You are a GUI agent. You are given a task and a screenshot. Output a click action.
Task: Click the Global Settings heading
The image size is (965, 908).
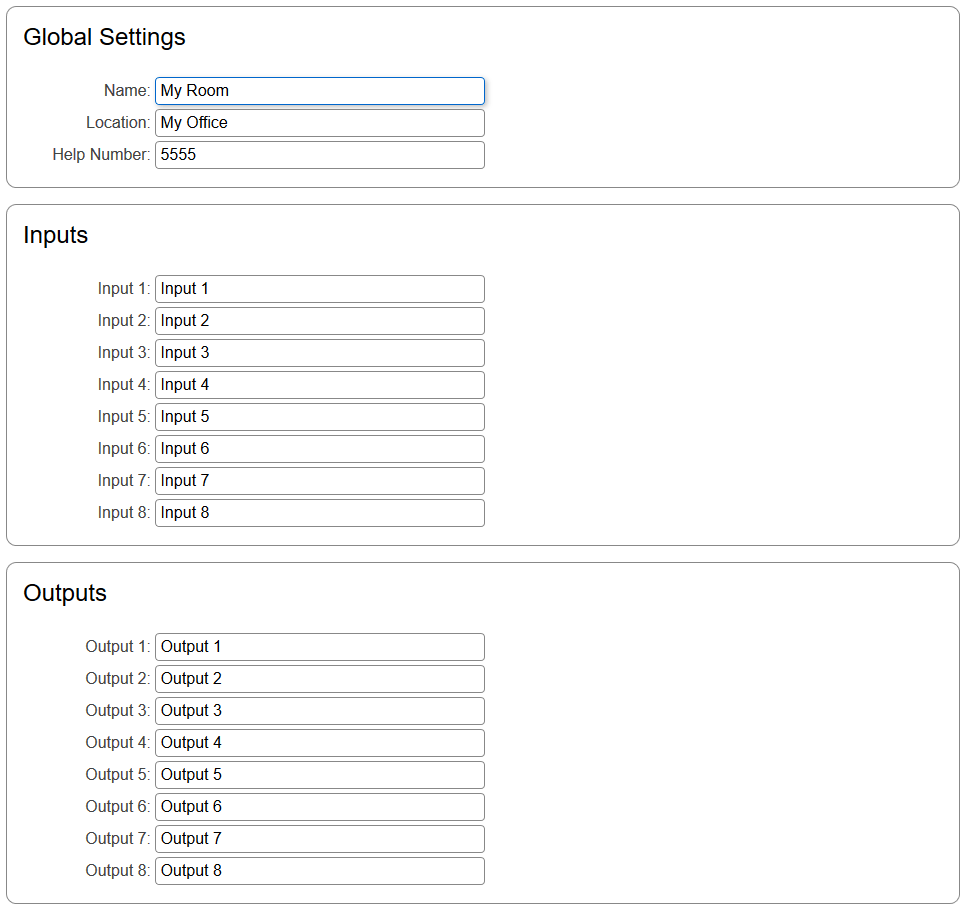click(x=104, y=37)
